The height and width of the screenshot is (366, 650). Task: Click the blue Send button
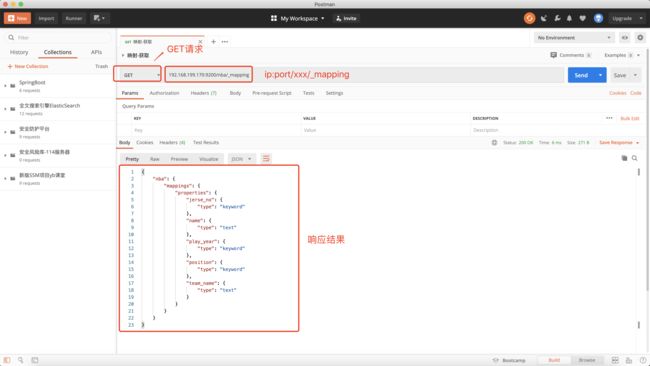pos(581,75)
